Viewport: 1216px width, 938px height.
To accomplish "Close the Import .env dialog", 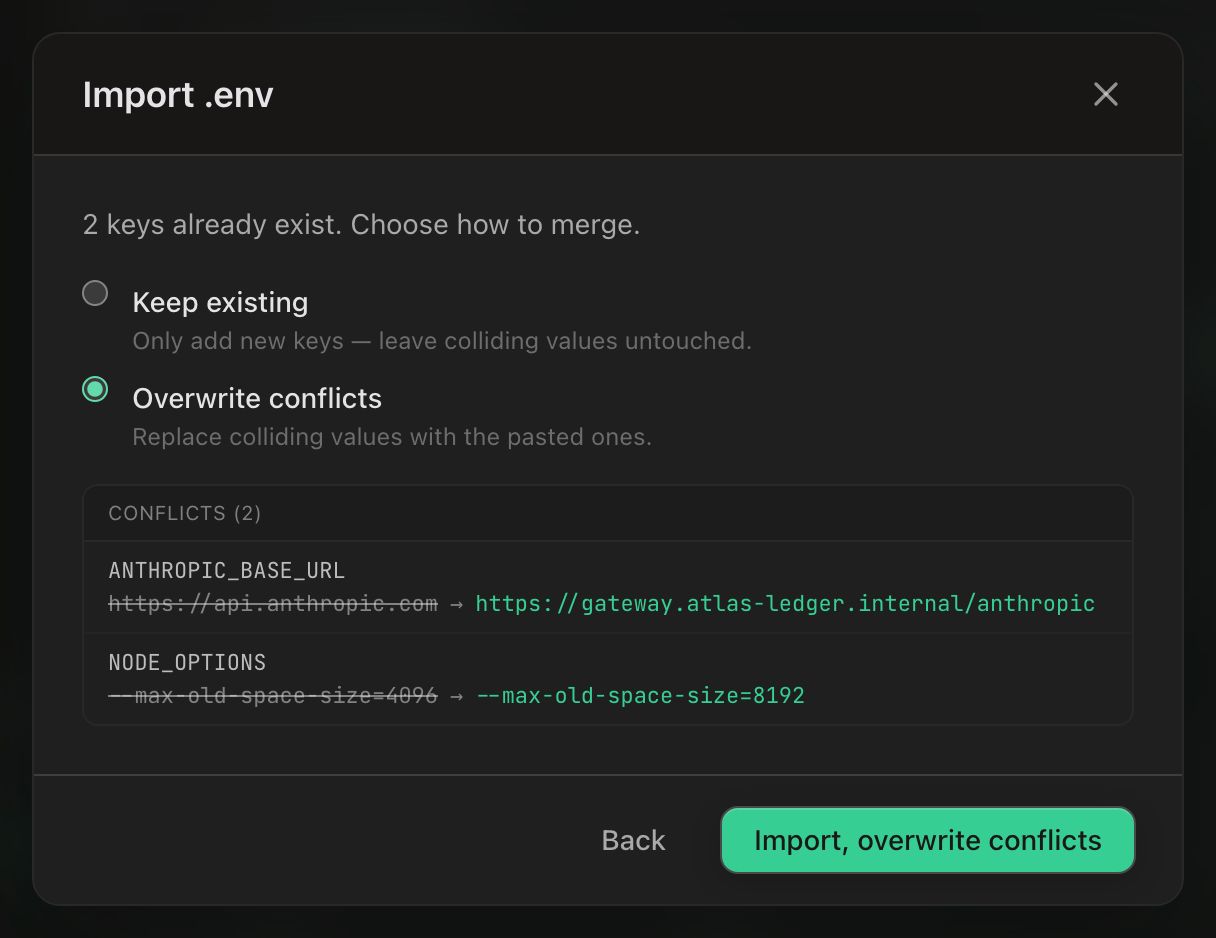I will point(1105,94).
